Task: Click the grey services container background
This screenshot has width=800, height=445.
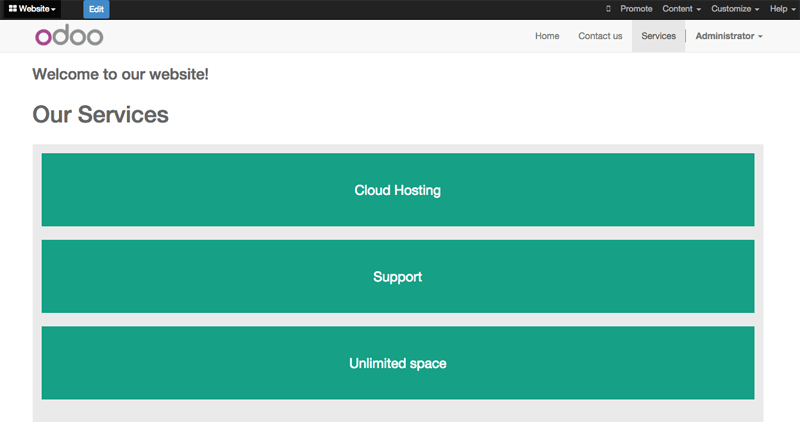Action: tap(398, 410)
